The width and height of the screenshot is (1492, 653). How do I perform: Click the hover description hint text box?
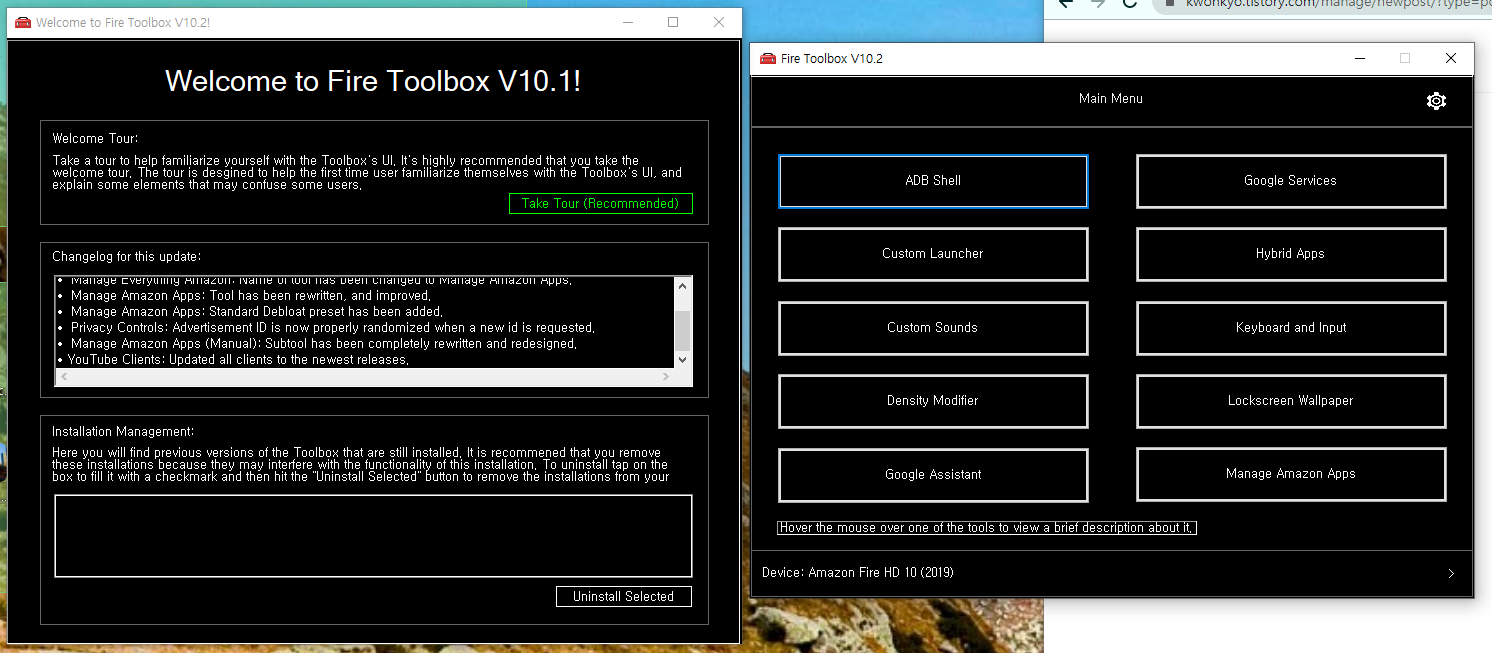pyautogui.click(x=987, y=528)
